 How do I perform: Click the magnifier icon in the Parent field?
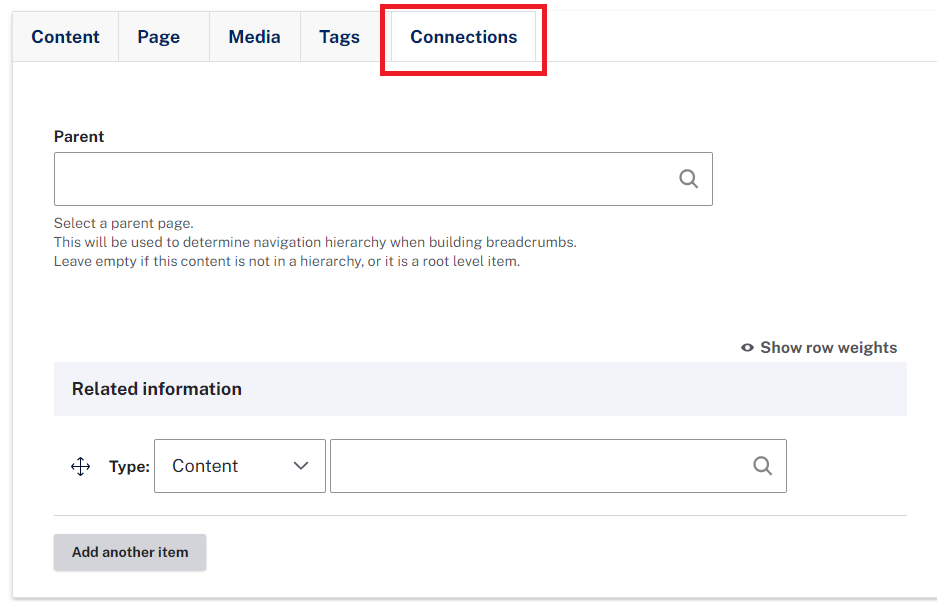(x=688, y=179)
